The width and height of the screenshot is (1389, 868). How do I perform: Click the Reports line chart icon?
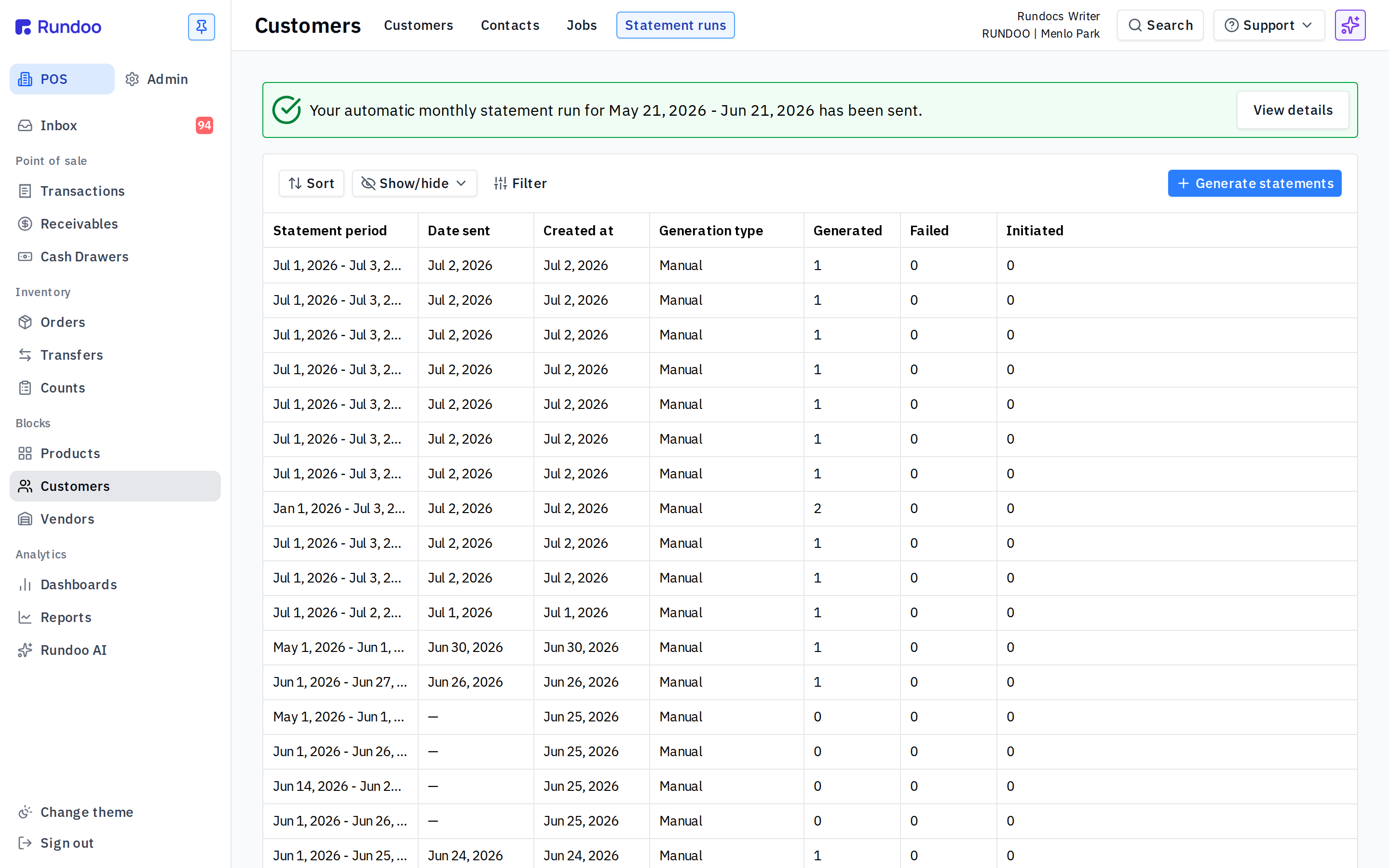25,617
